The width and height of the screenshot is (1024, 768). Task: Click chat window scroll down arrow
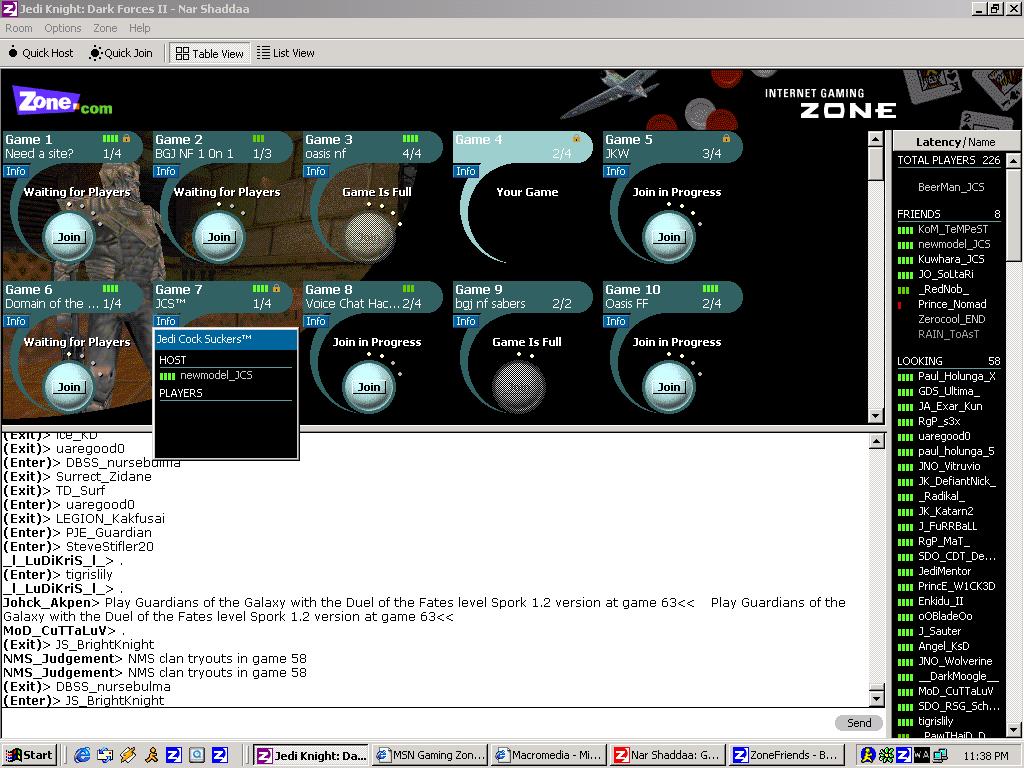(877, 698)
